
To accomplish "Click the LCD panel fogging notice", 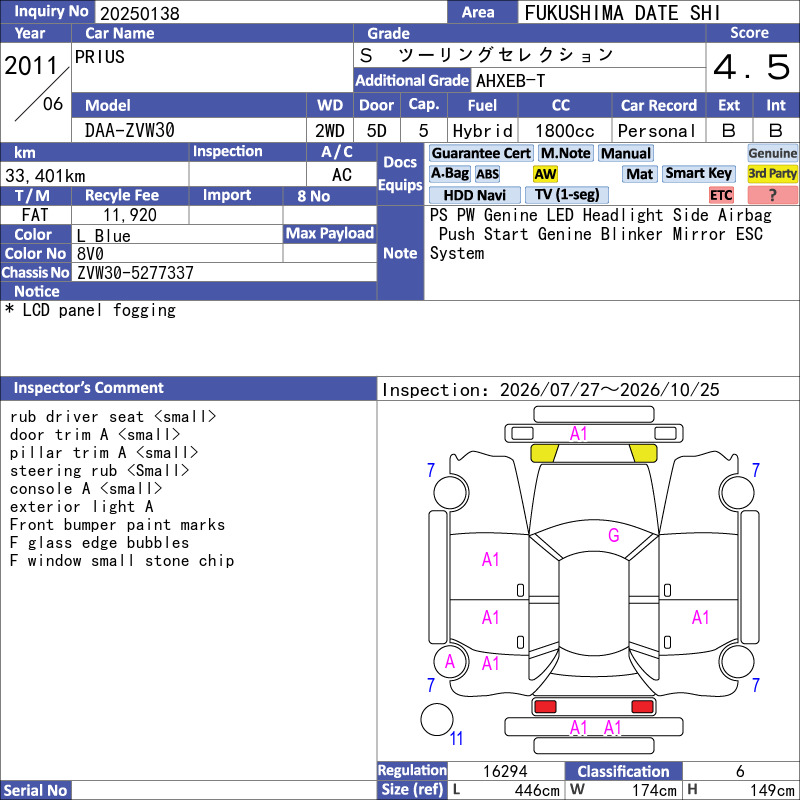I will pyautogui.click(x=90, y=310).
